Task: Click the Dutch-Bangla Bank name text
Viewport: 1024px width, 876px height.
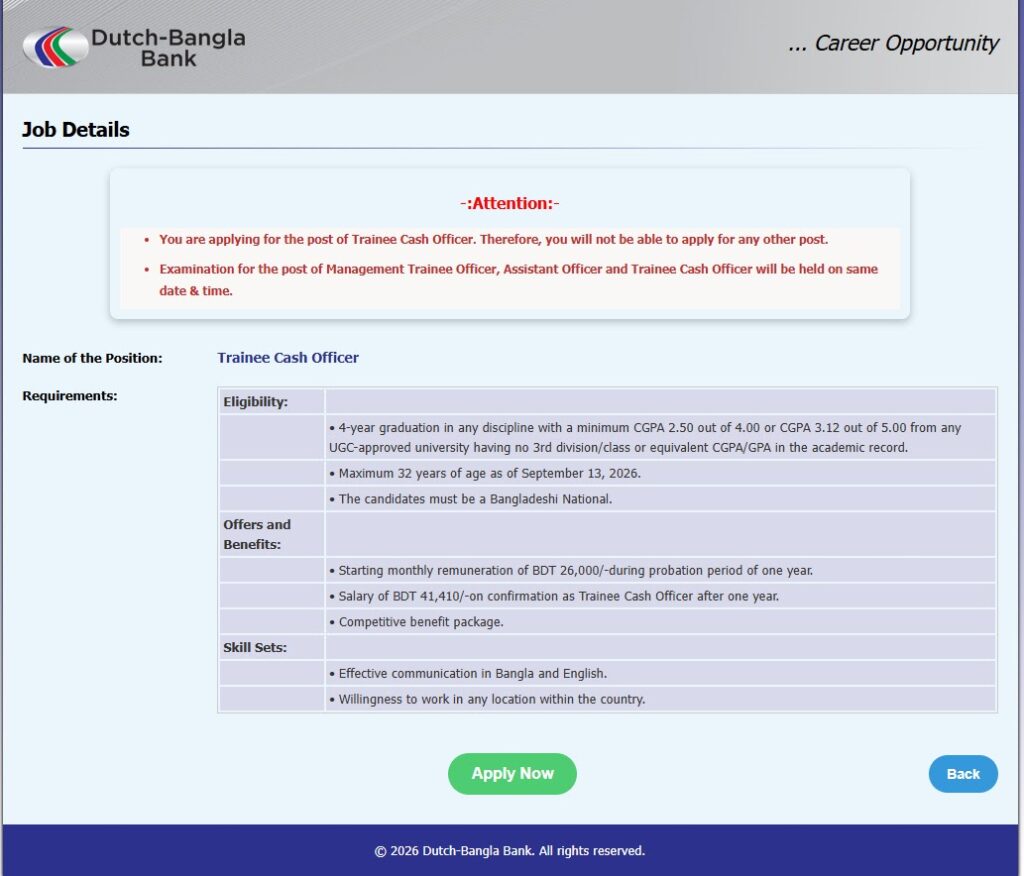Action: coord(168,48)
